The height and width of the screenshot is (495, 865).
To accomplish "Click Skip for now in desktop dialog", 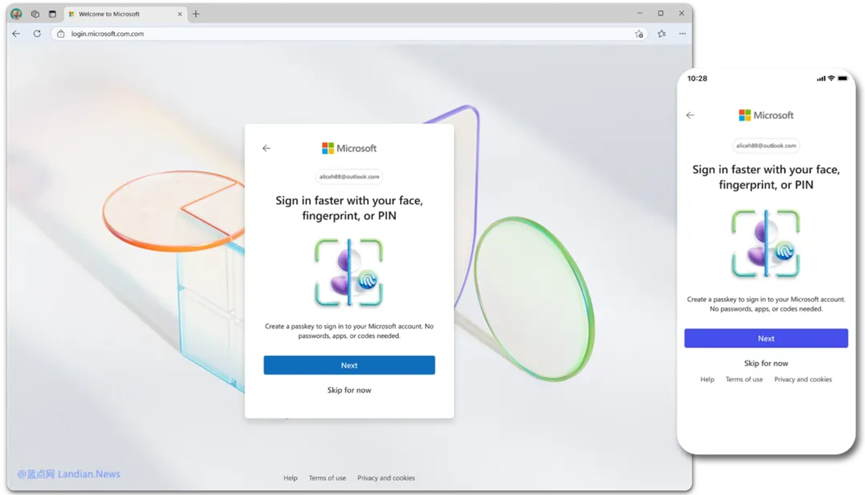I will point(349,390).
